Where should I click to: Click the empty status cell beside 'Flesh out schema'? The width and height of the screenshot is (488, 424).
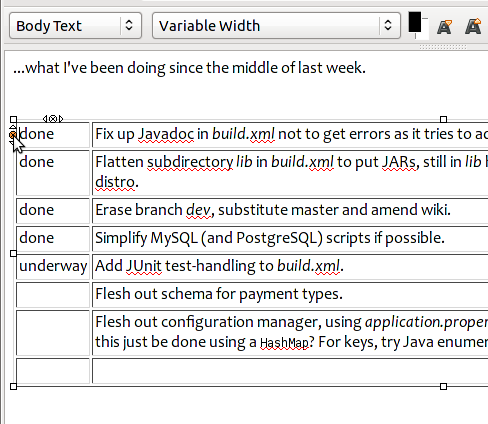click(53, 294)
